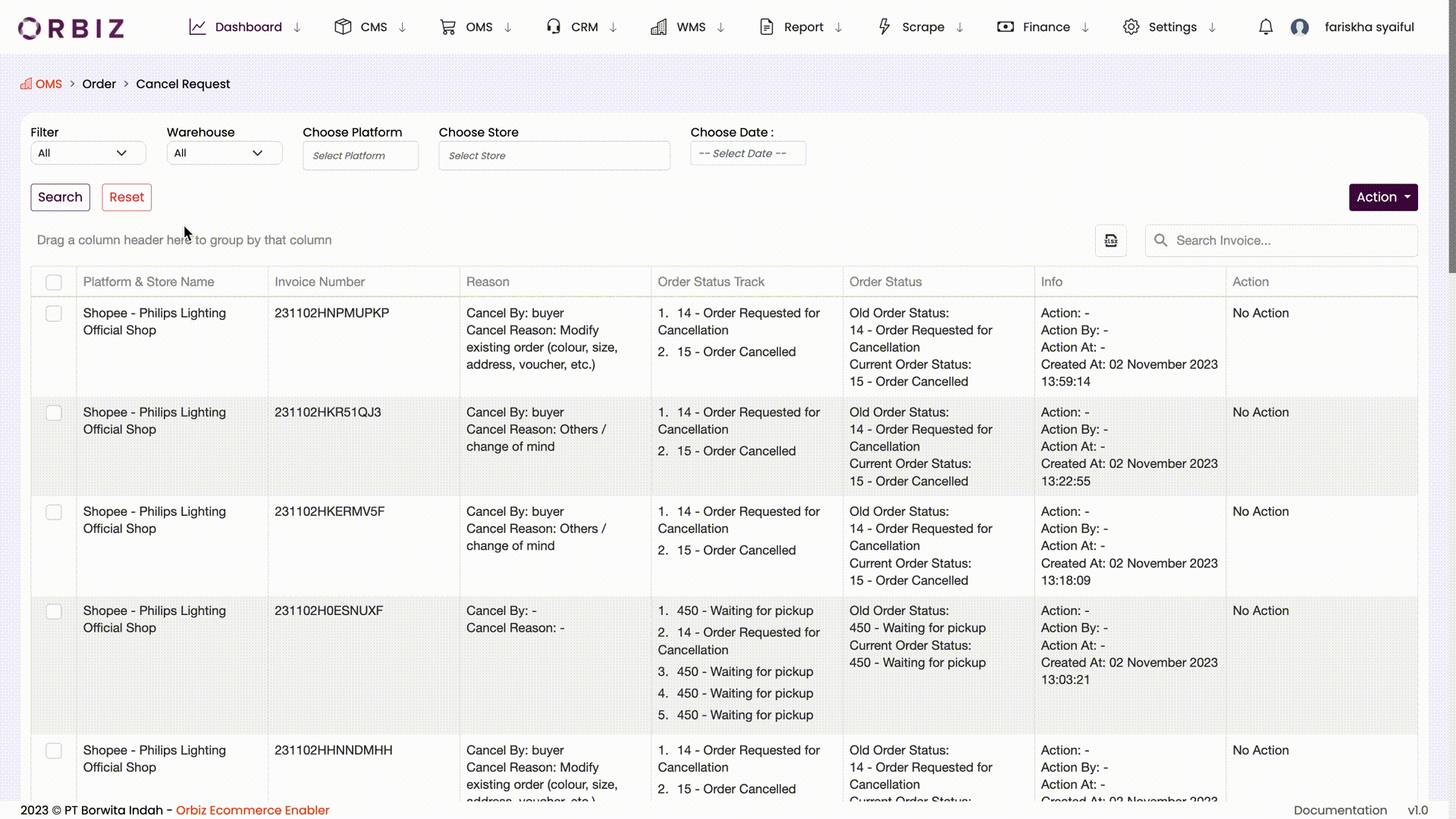Click the CMS box icon
1456x819 pixels.
[x=343, y=27]
